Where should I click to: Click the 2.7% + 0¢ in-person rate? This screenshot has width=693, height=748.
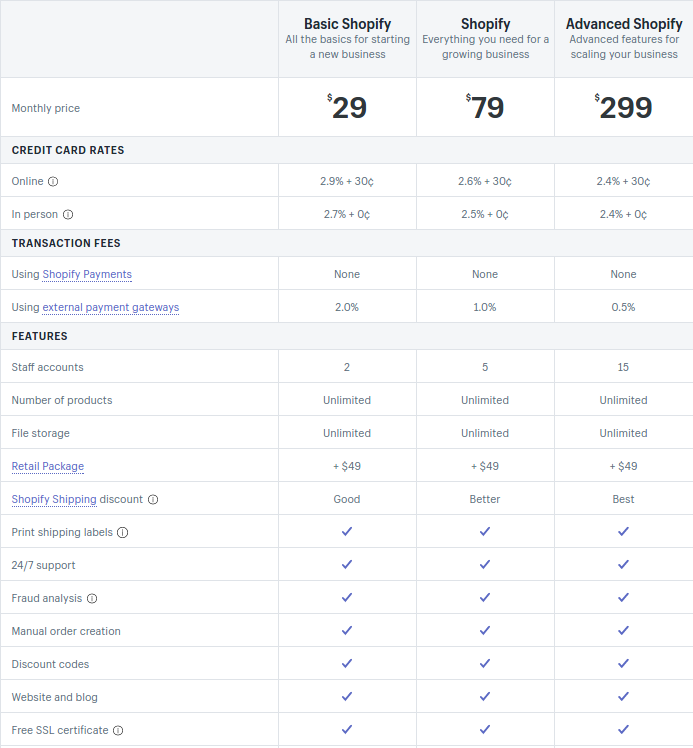click(x=347, y=215)
